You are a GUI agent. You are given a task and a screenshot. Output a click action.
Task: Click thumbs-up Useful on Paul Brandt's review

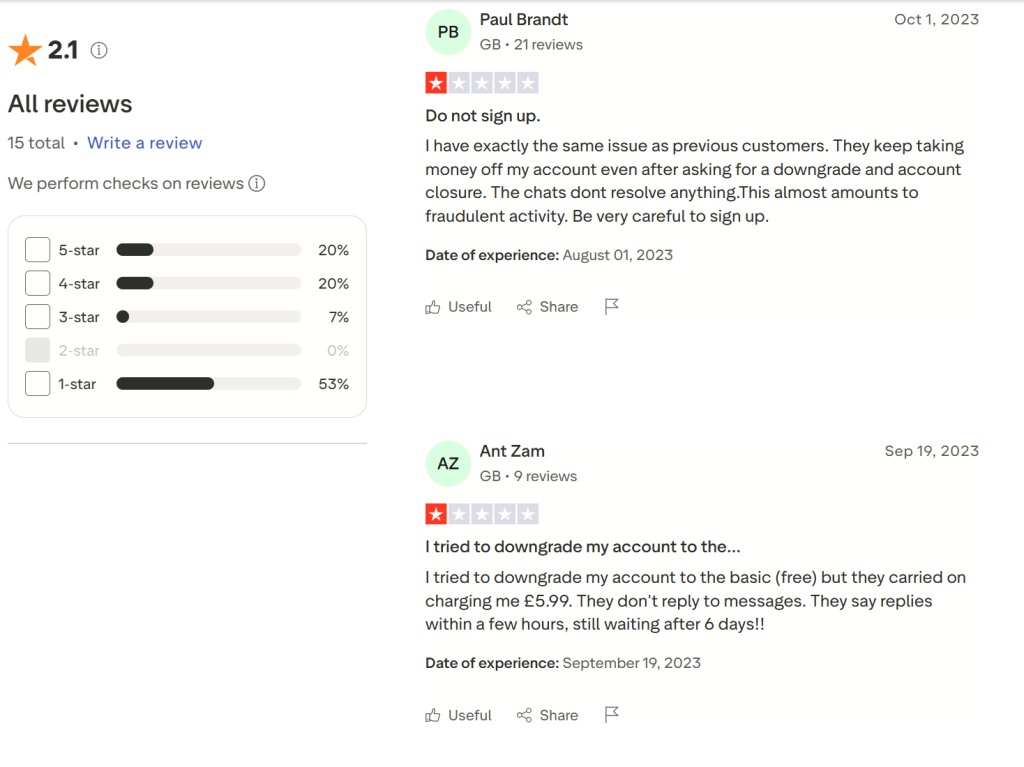[433, 307]
